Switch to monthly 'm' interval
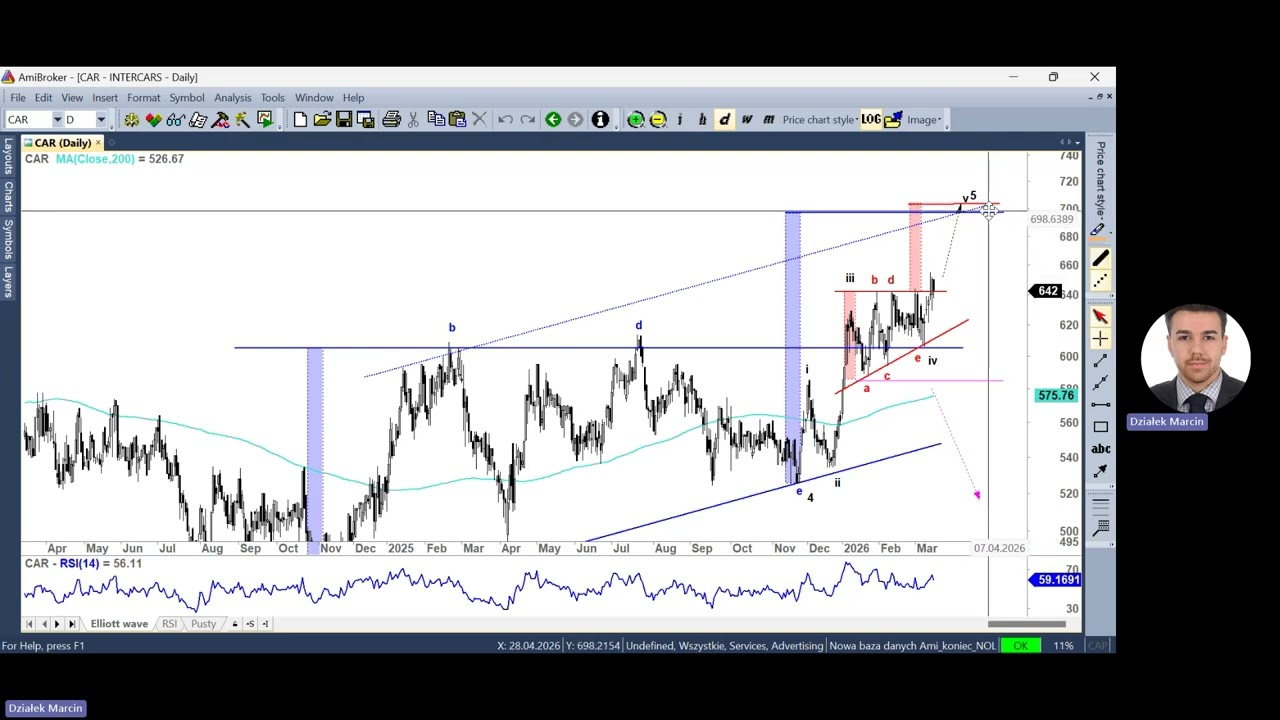1280x720 pixels. [768, 120]
